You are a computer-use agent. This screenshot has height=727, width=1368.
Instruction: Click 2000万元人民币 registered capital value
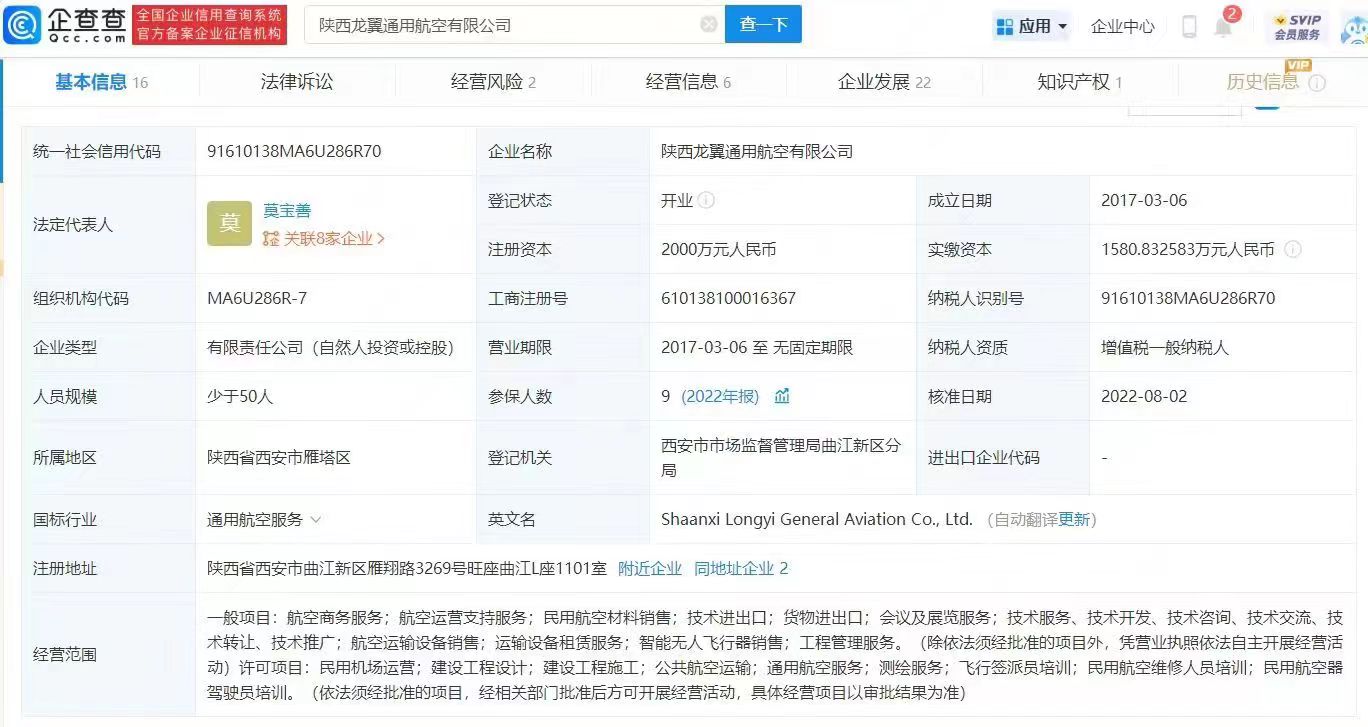pyautogui.click(x=718, y=249)
